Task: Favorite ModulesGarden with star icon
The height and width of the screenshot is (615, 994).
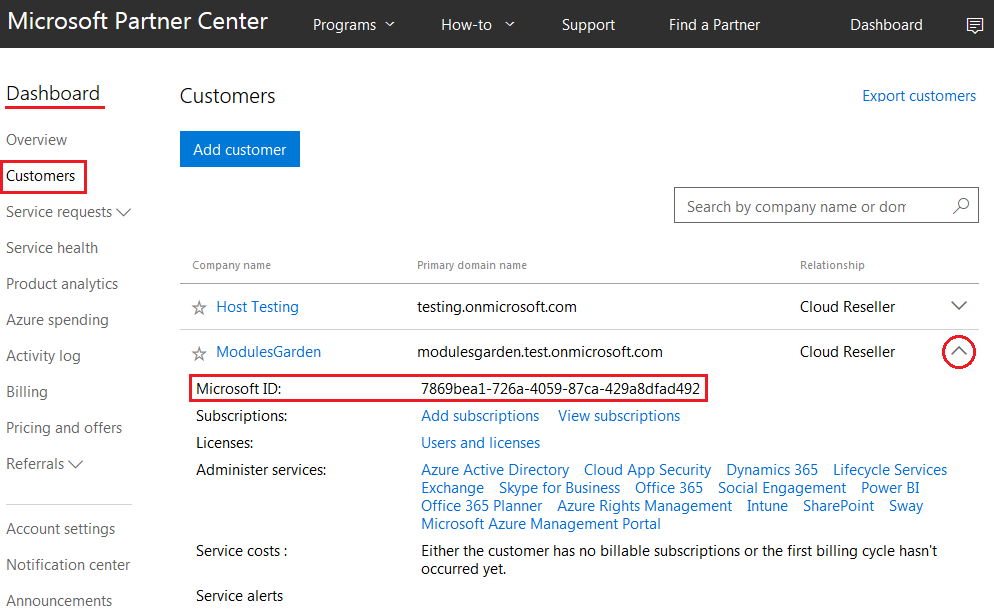Action: [x=199, y=353]
